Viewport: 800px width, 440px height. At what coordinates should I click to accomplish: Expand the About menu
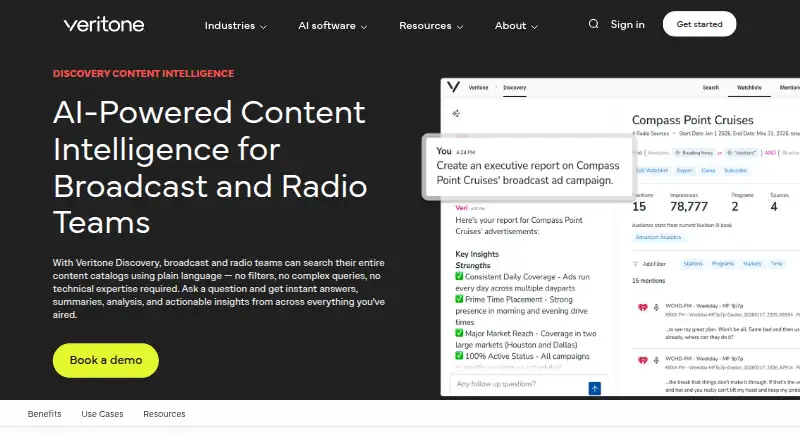516,26
